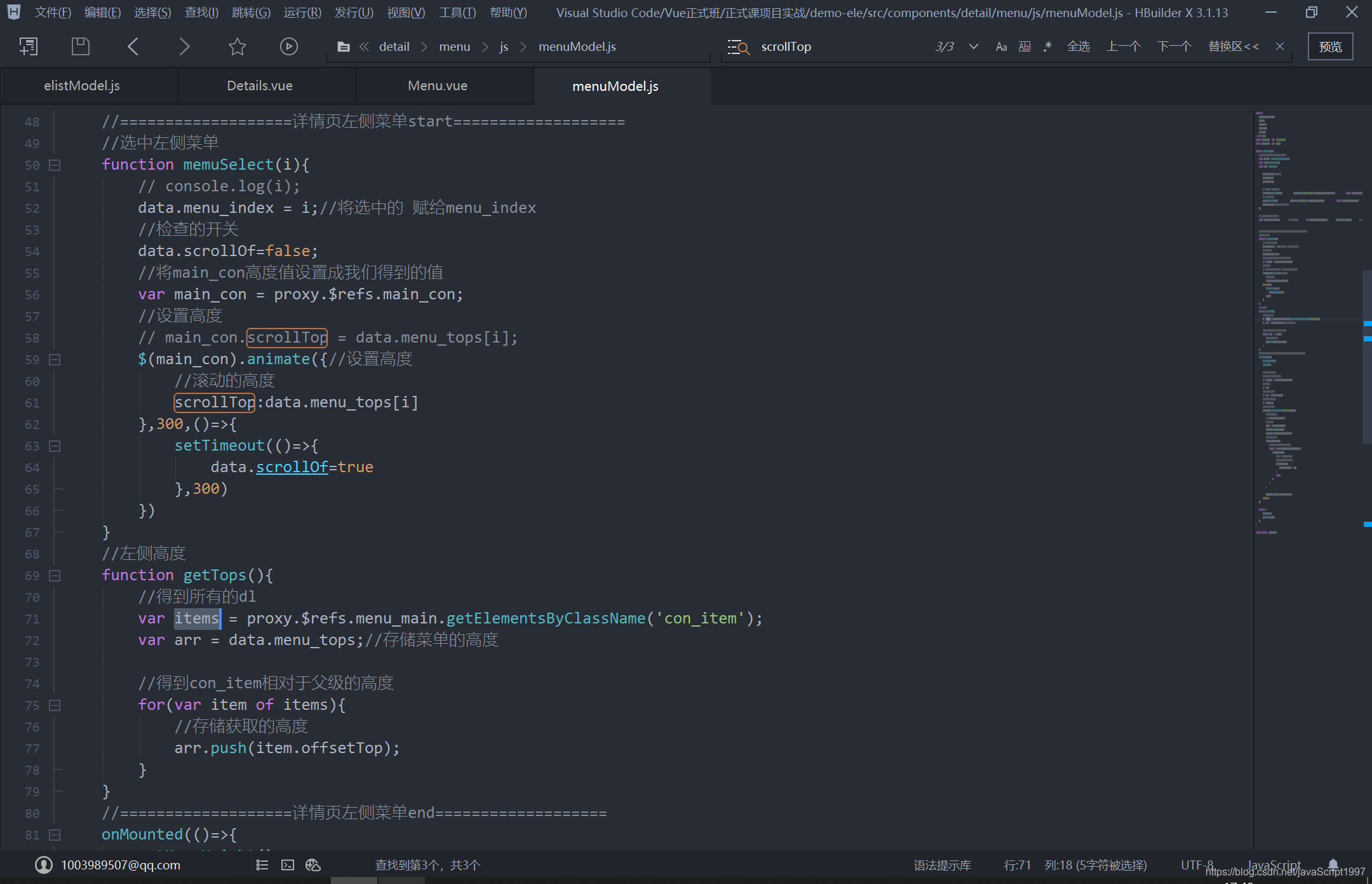Open the 视图(V) menu

pyautogui.click(x=406, y=13)
